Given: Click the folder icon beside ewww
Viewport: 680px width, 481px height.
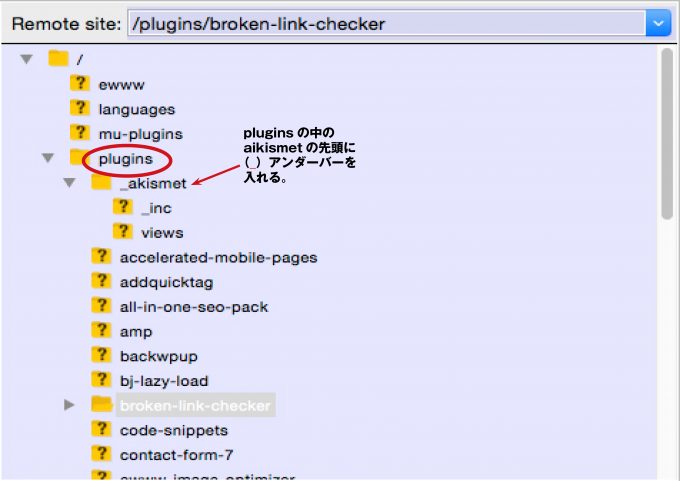Looking at the screenshot, I should coord(79,84).
